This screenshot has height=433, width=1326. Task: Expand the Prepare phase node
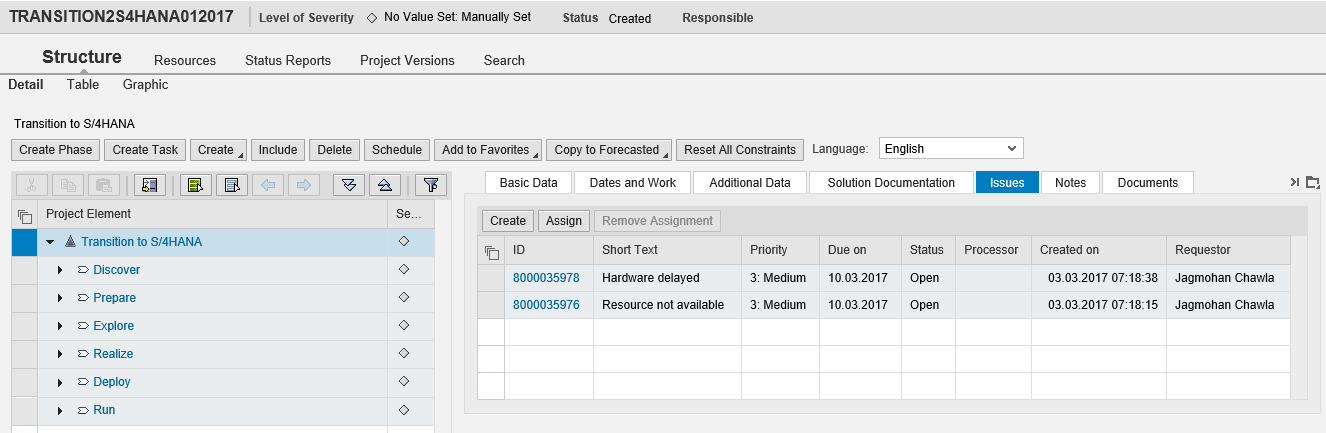pos(60,298)
